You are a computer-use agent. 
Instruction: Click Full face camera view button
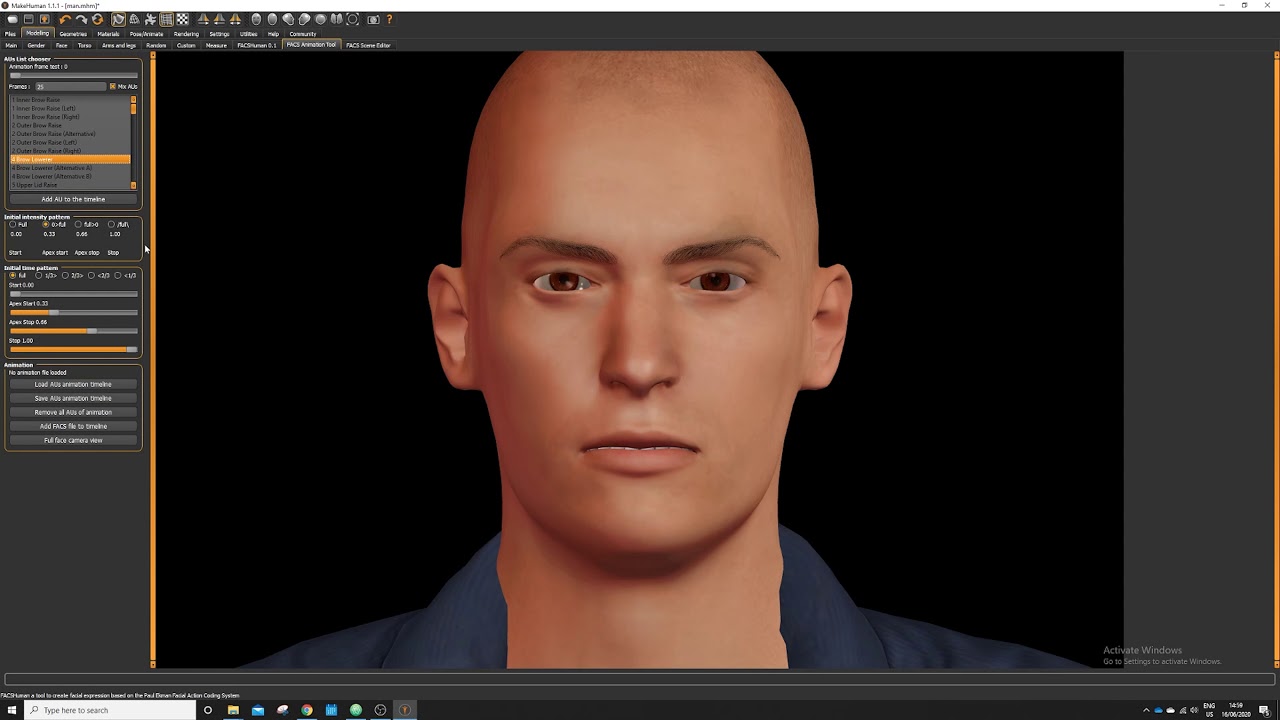pyautogui.click(x=73, y=440)
